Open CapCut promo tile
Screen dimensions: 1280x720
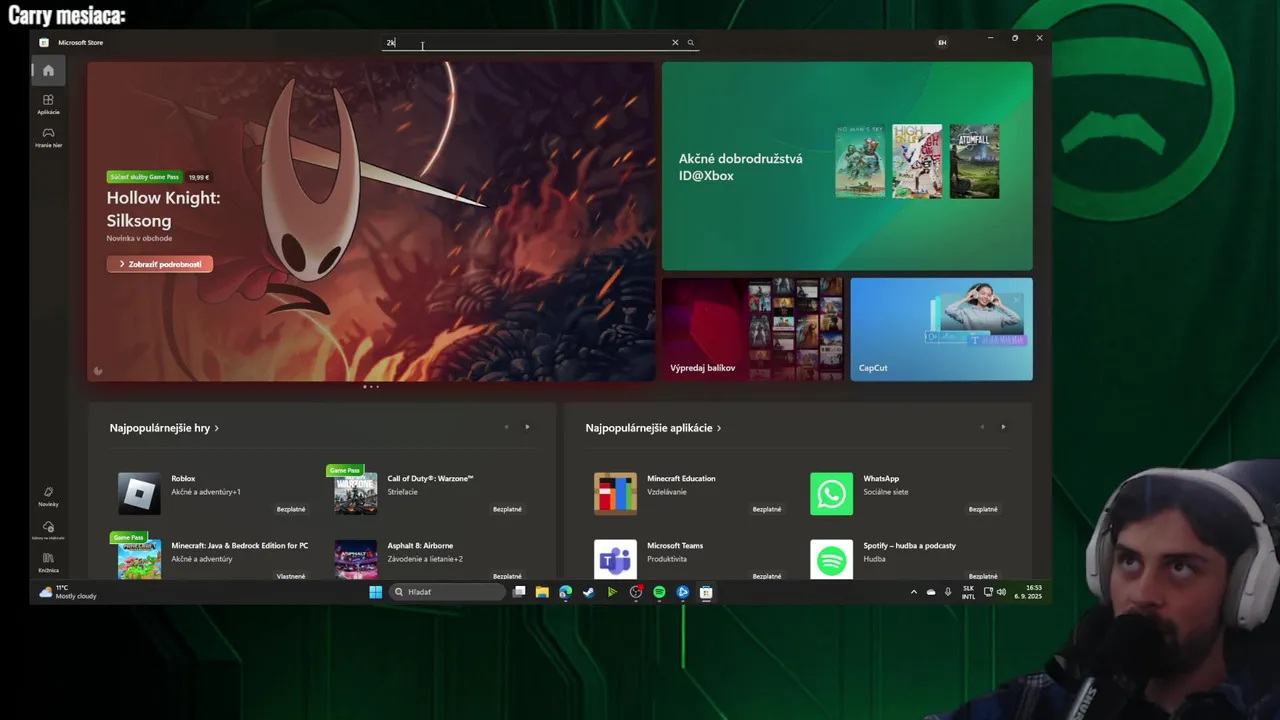point(941,329)
